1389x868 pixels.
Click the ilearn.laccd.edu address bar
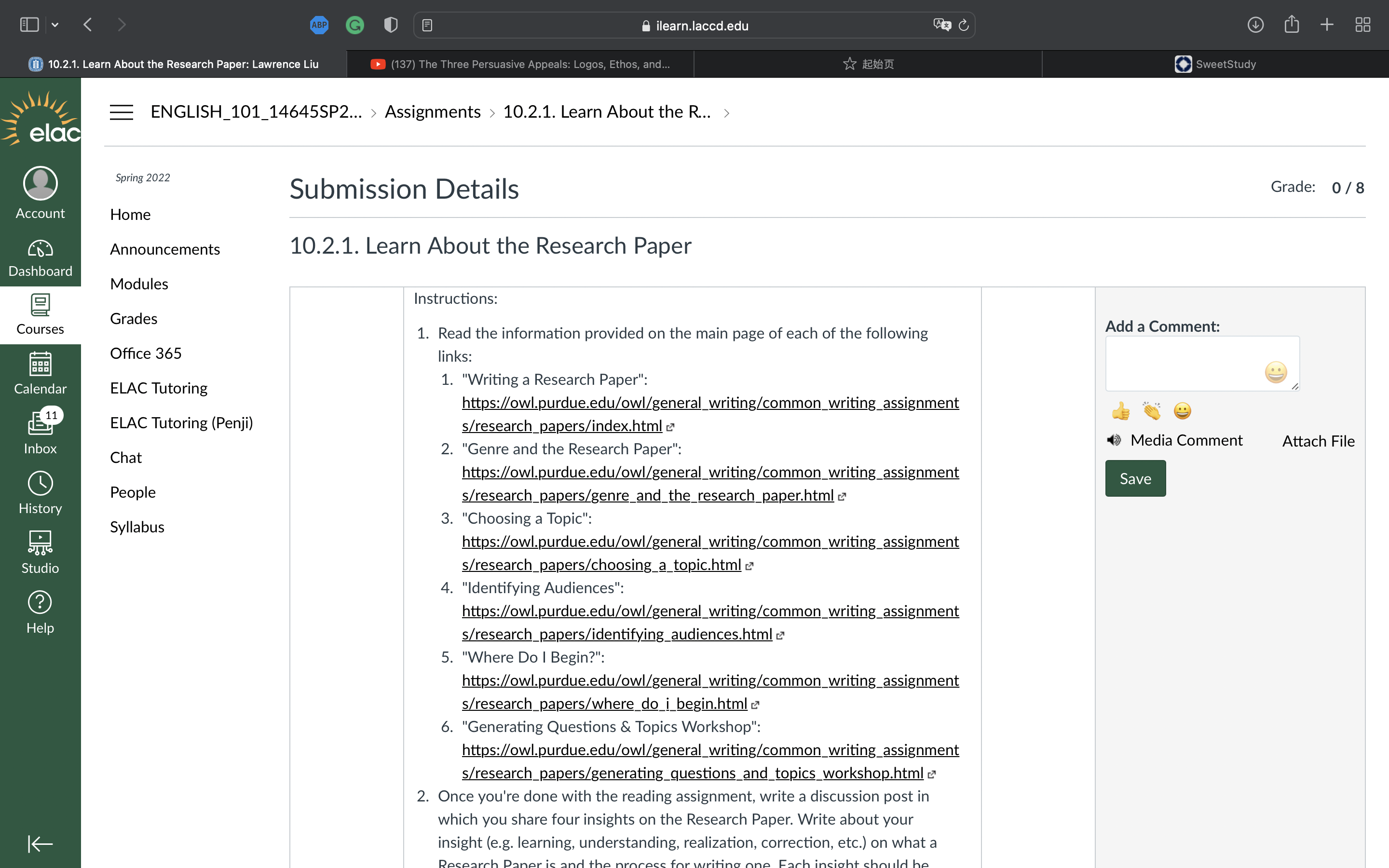point(694,25)
